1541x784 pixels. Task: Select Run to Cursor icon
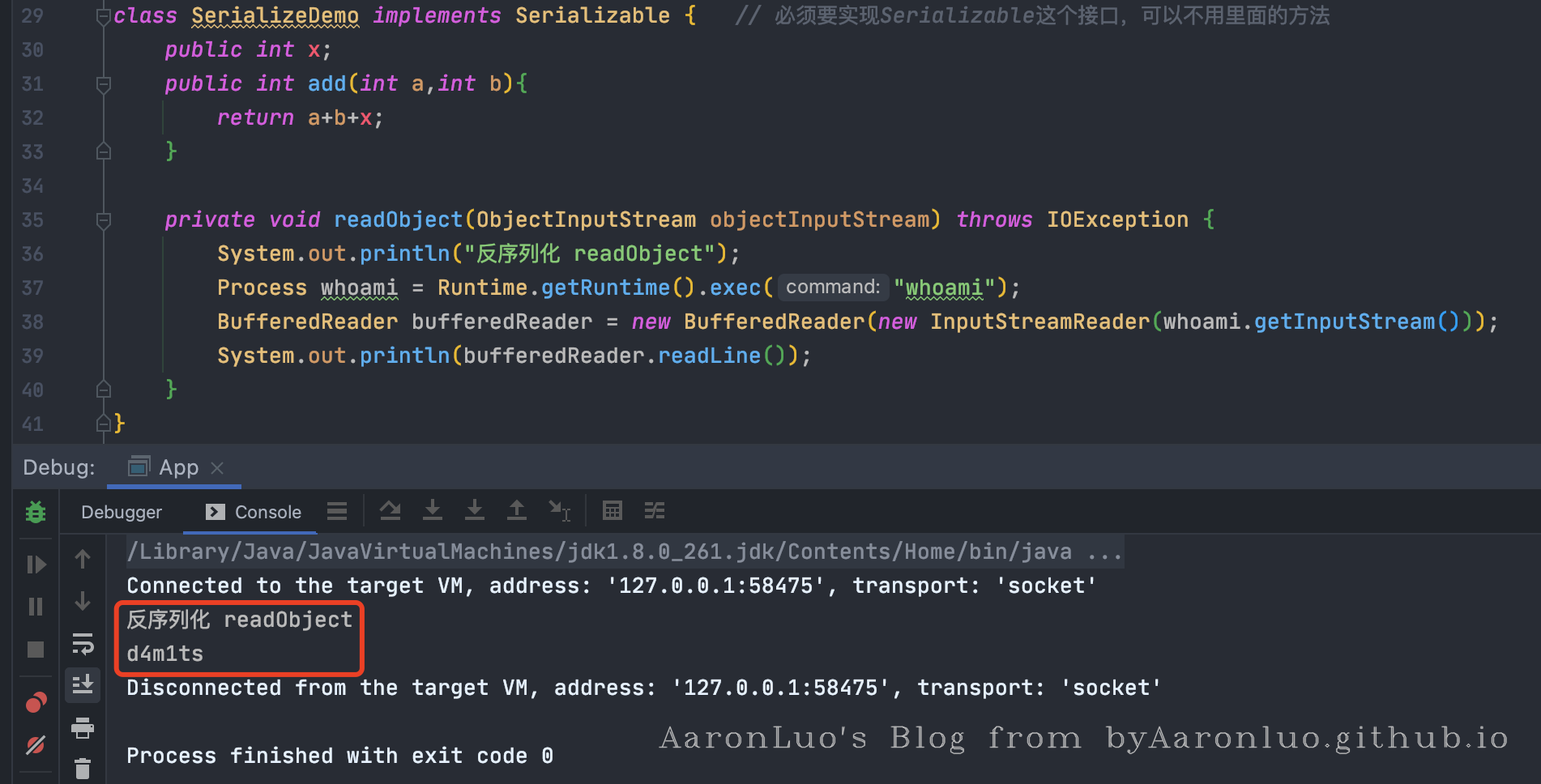(x=559, y=511)
